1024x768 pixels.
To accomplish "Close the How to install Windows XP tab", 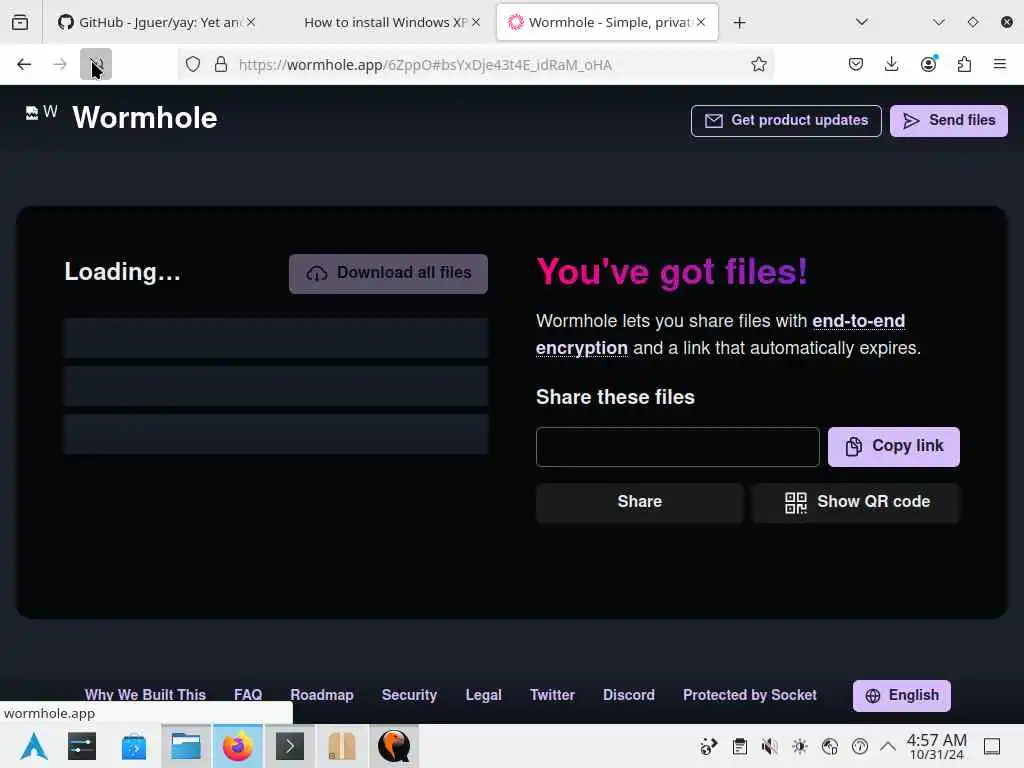I will pyautogui.click(x=476, y=22).
